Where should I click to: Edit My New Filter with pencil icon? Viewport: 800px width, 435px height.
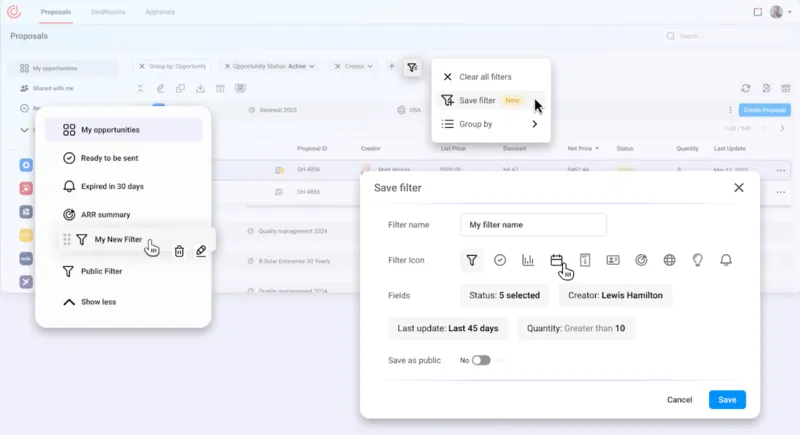tap(201, 251)
